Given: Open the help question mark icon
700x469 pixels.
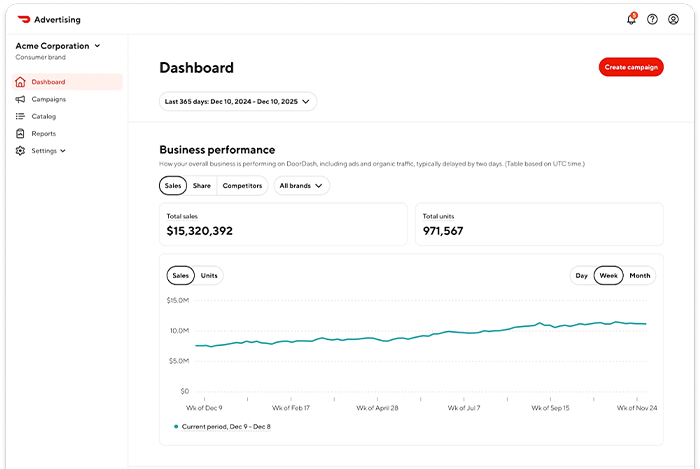Looking at the screenshot, I should 652,19.
